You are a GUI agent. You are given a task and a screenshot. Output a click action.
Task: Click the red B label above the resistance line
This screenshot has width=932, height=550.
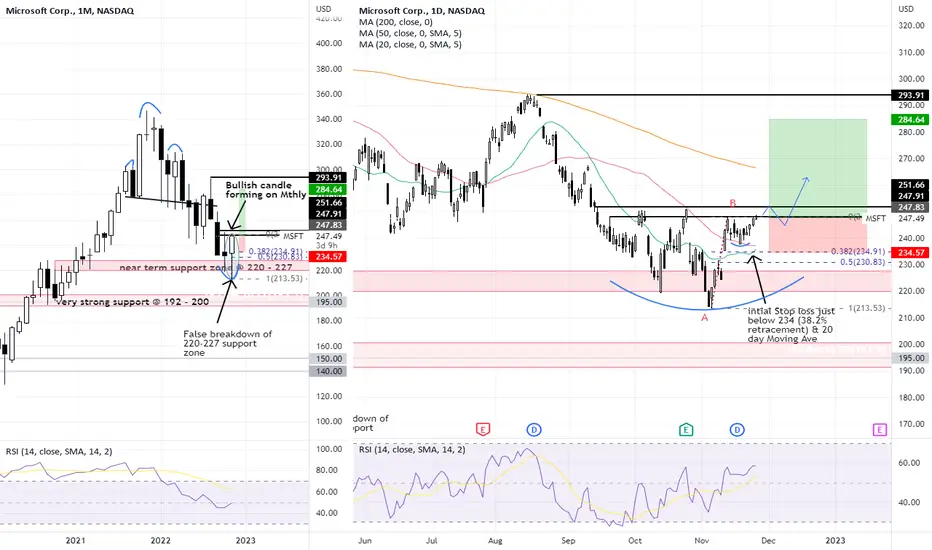(732, 203)
